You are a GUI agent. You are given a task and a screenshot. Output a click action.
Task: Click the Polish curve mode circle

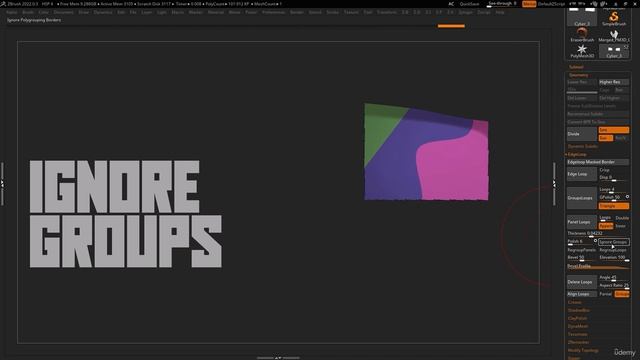pos(596,241)
